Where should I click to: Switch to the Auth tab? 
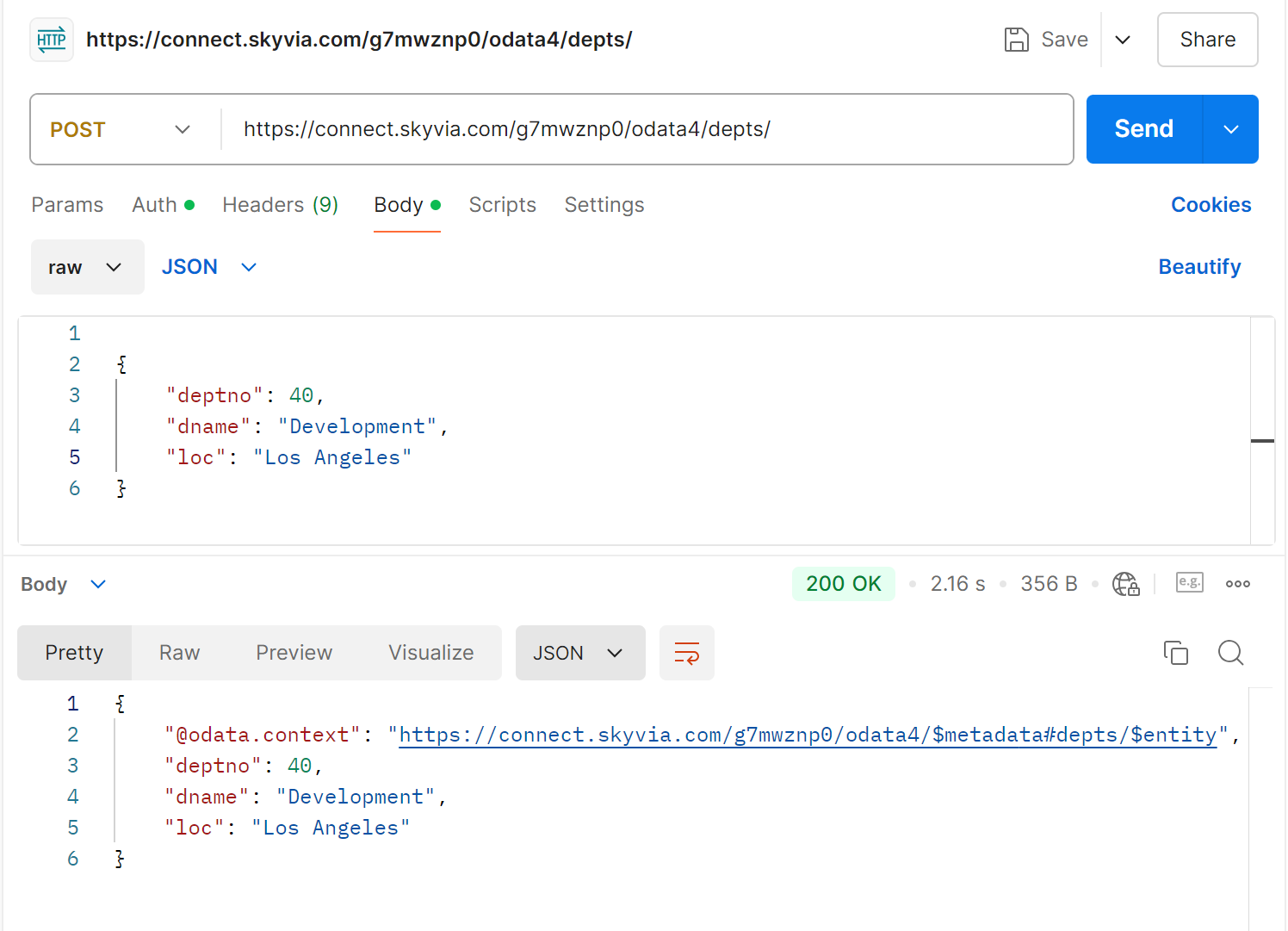click(x=163, y=205)
